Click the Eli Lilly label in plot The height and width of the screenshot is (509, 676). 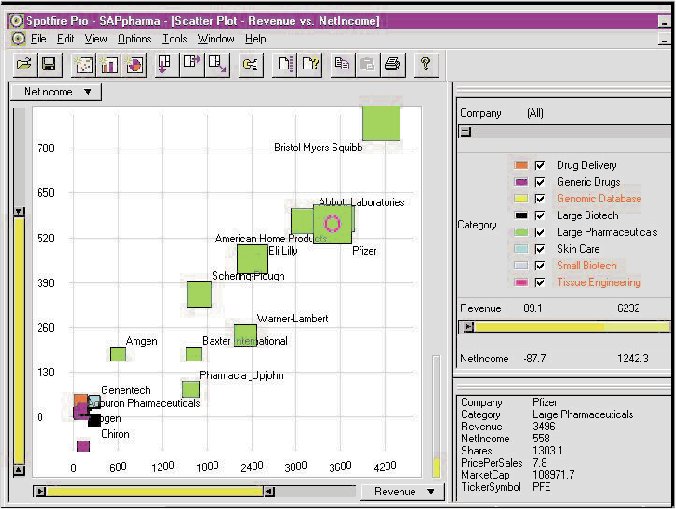click(x=283, y=251)
